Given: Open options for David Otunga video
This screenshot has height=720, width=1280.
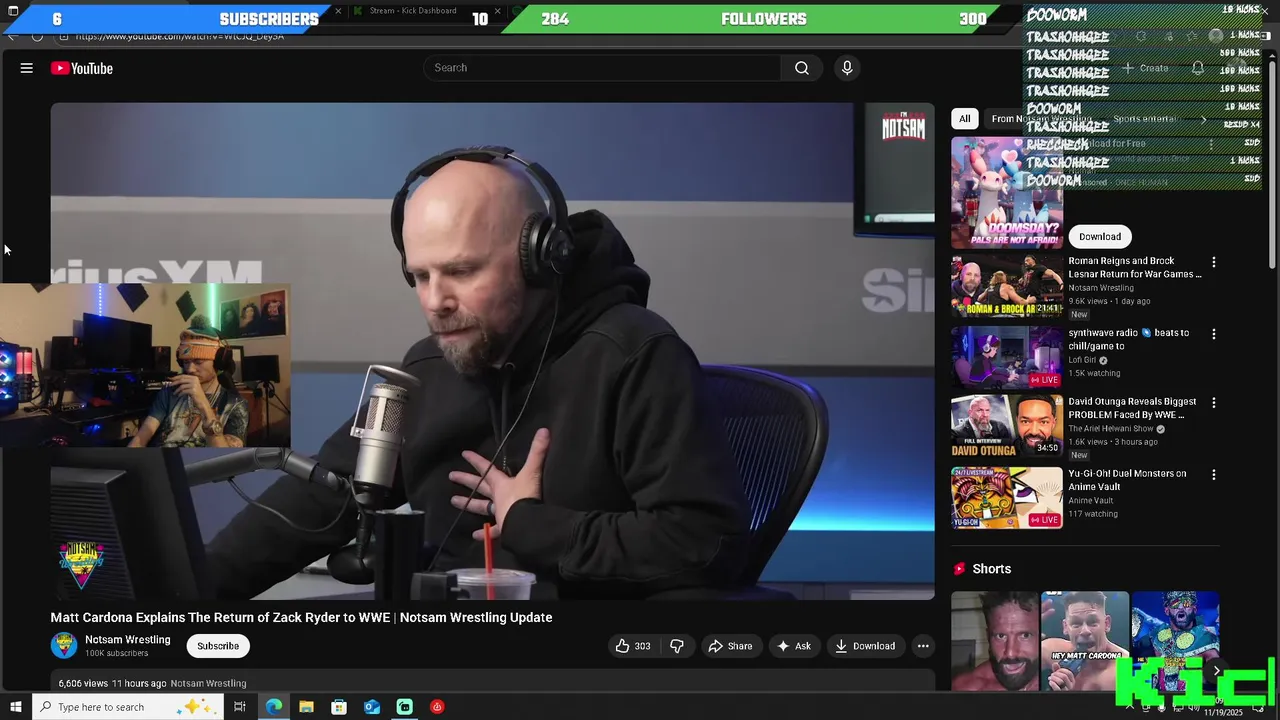Looking at the screenshot, I should point(1214,403).
